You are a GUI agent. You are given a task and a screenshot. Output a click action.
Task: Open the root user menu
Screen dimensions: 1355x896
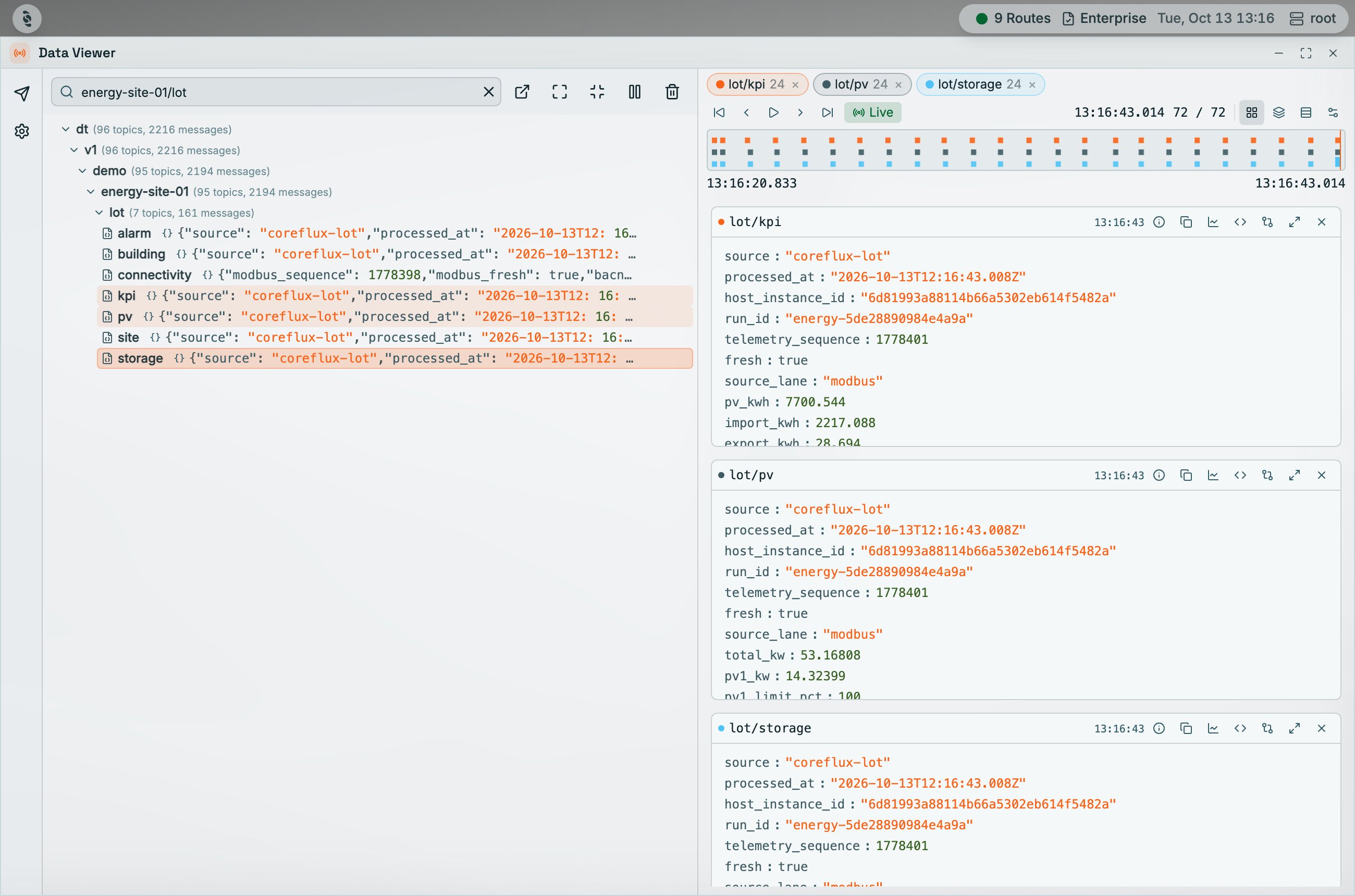1313,18
